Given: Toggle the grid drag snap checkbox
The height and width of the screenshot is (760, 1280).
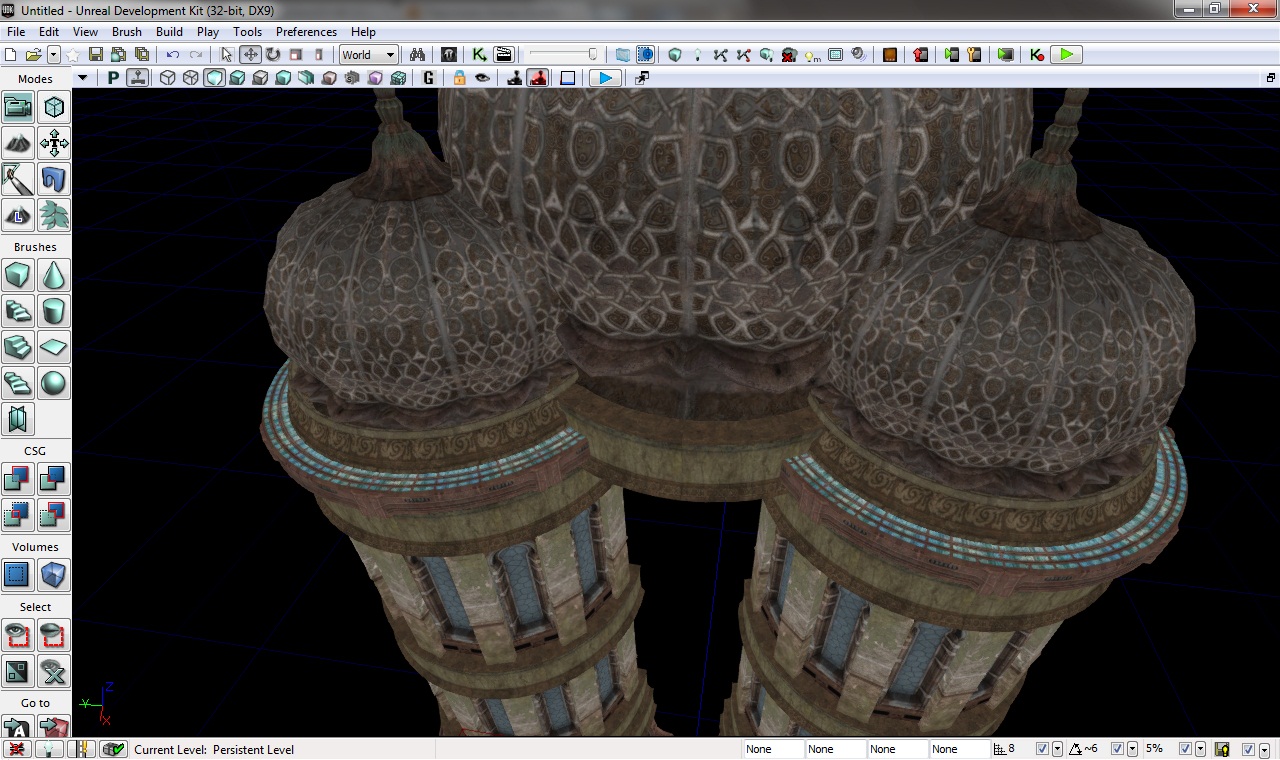Looking at the screenshot, I should [x=1042, y=749].
